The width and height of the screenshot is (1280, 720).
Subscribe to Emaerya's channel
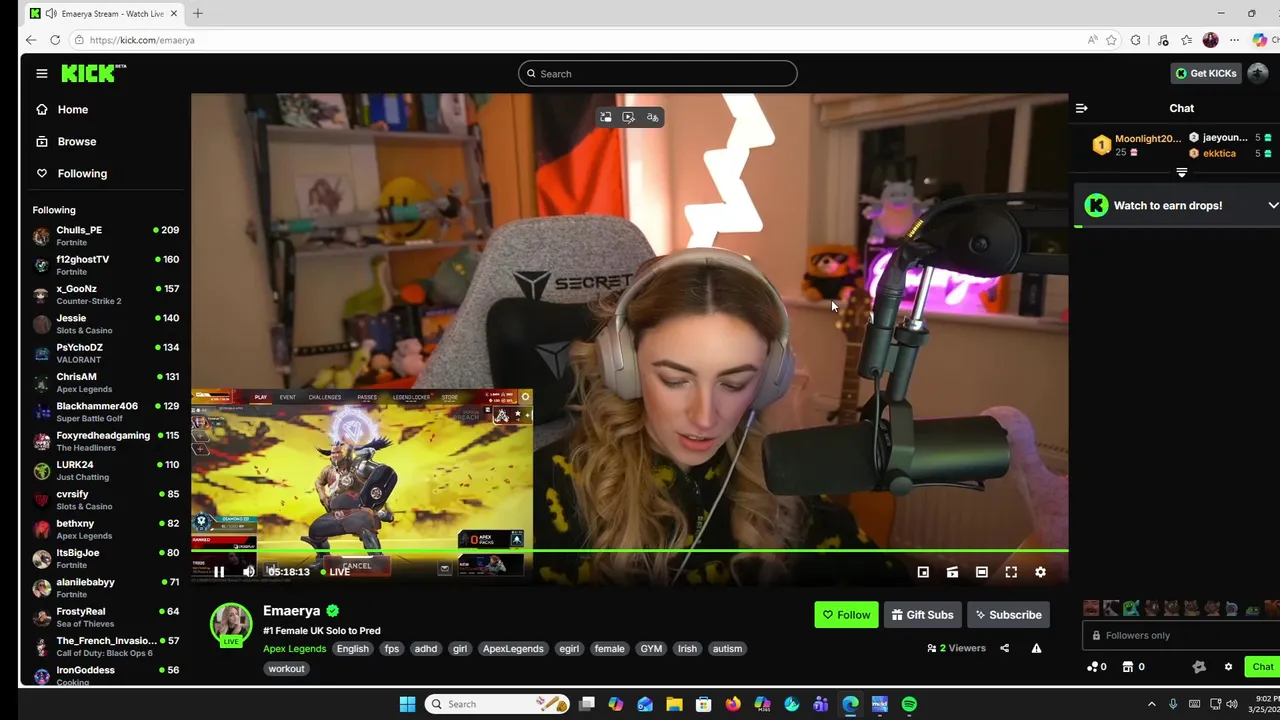pyautogui.click(x=1008, y=615)
